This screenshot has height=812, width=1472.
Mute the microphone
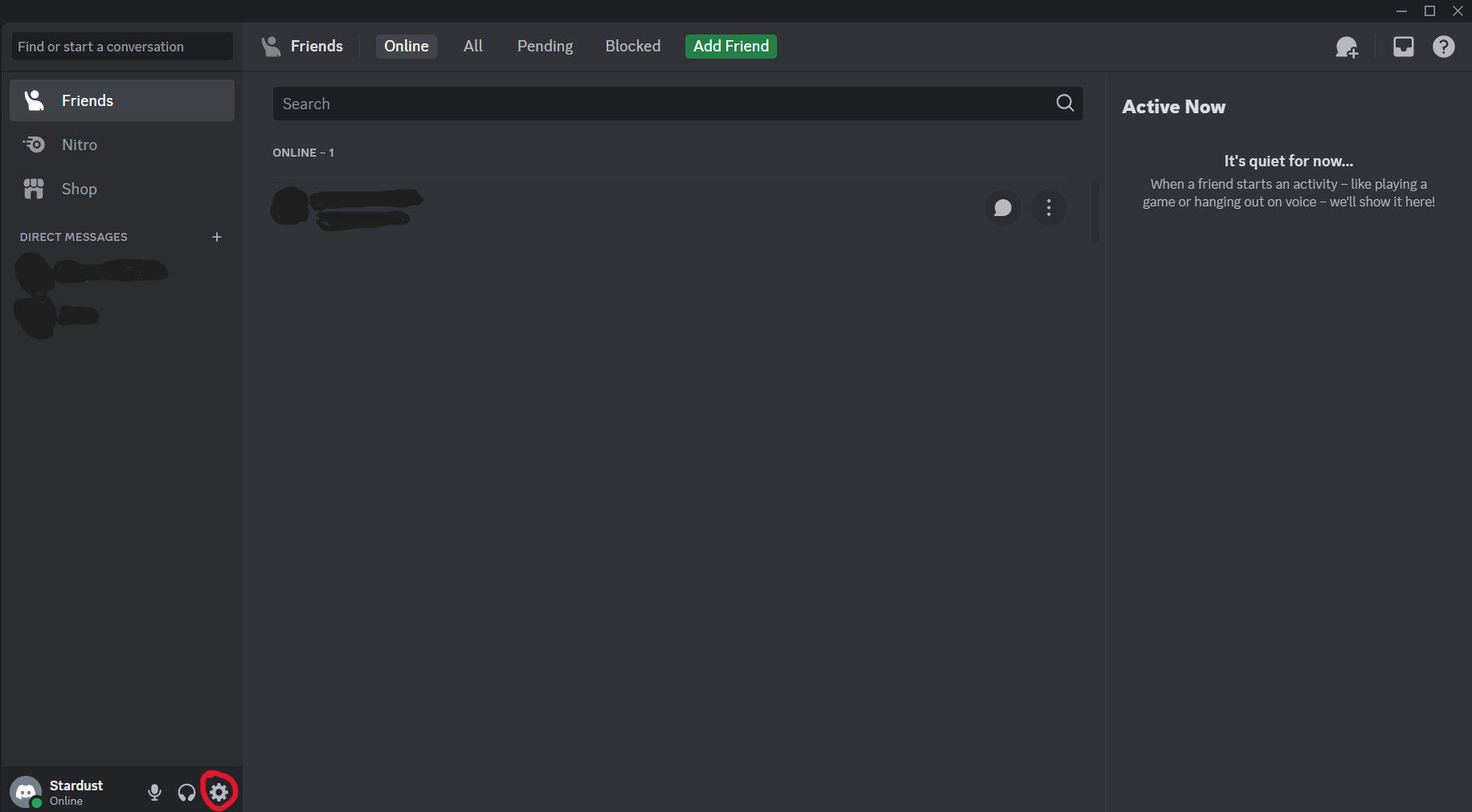tap(155, 793)
